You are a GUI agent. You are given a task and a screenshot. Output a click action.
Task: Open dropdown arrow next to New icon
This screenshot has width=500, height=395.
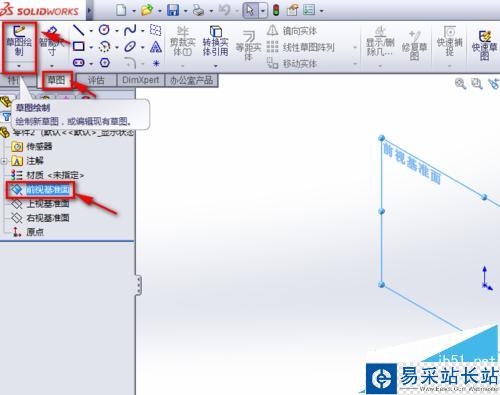[134, 11]
